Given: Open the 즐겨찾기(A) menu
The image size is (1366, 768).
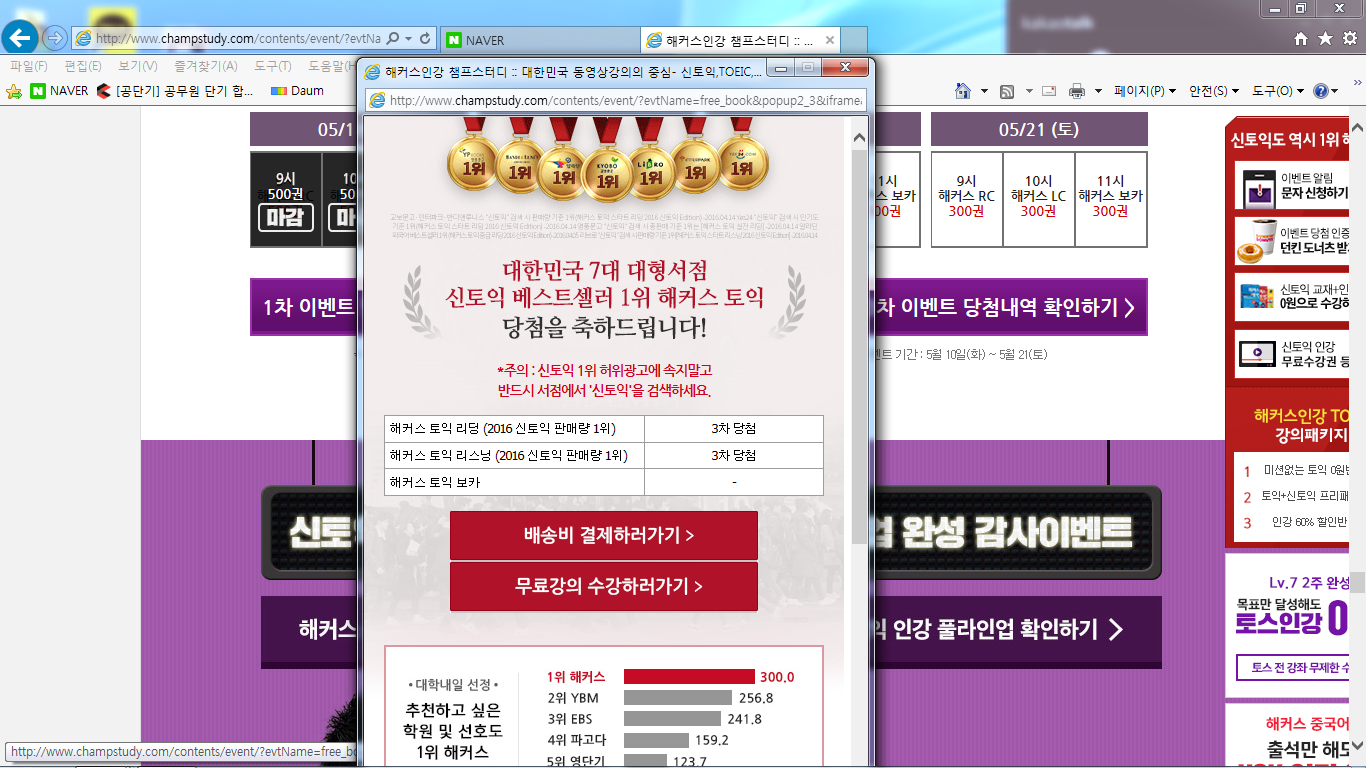Looking at the screenshot, I should click(205, 66).
